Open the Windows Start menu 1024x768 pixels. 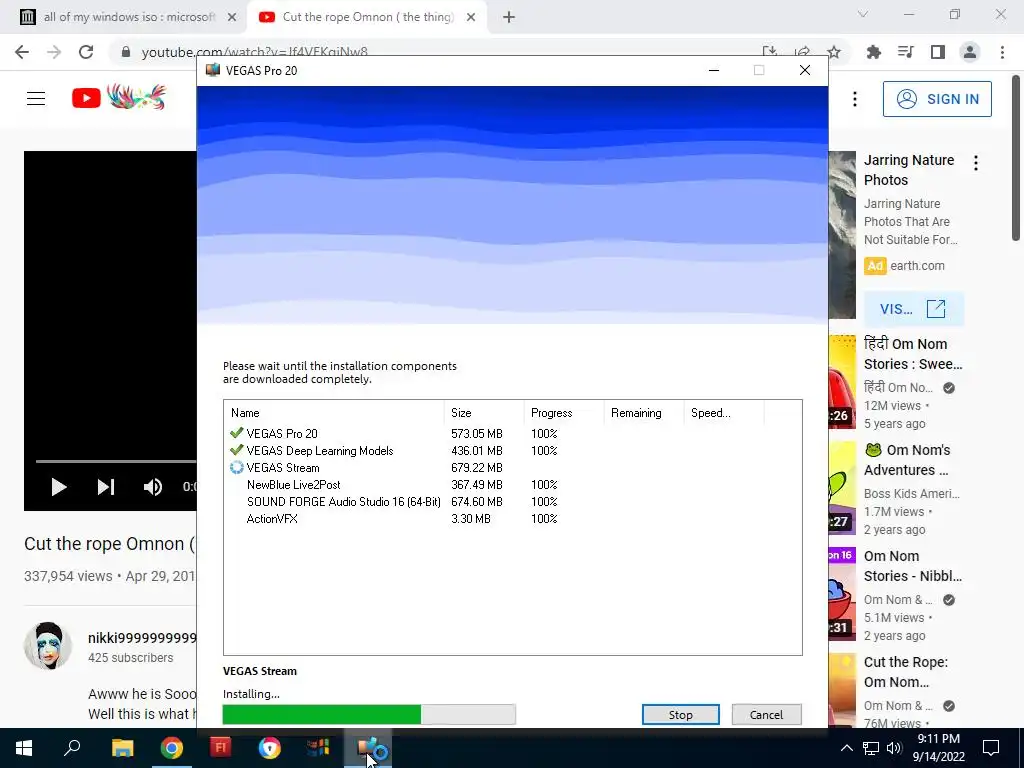[x=24, y=748]
